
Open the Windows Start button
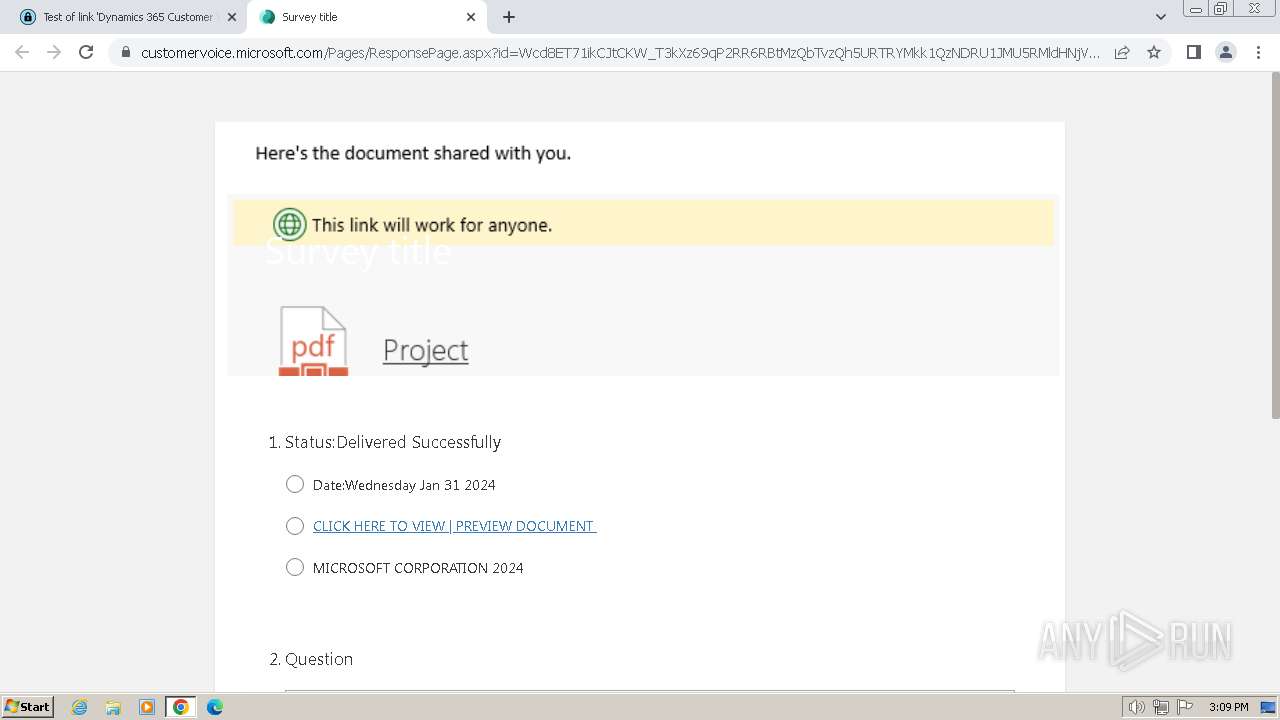27,707
